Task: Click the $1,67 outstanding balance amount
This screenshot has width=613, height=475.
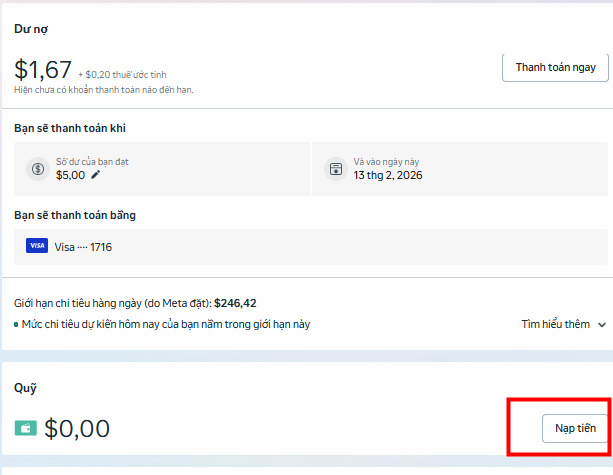Action: point(43,69)
